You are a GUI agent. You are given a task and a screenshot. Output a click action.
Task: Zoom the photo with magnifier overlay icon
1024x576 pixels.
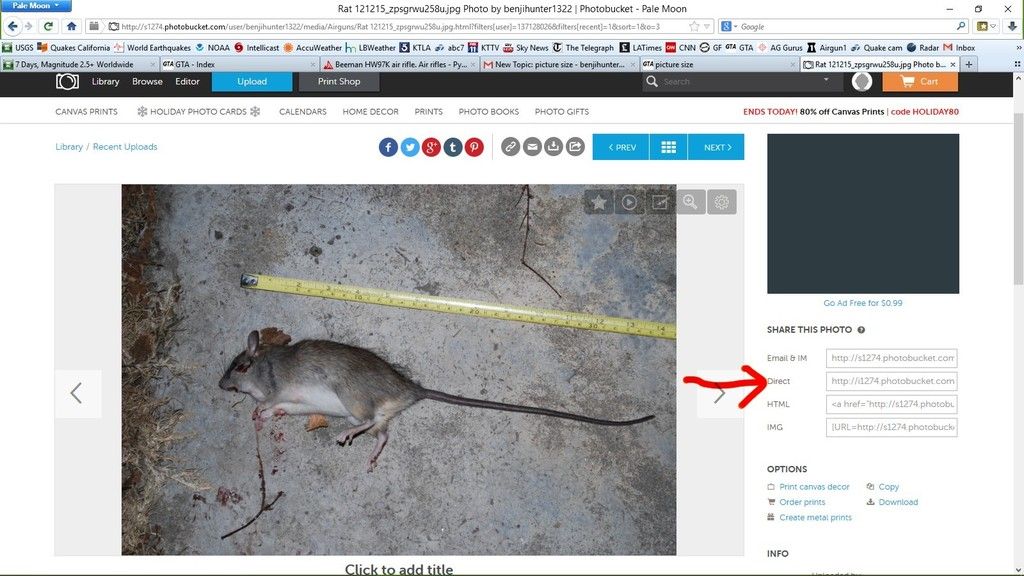tap(690, 202)
